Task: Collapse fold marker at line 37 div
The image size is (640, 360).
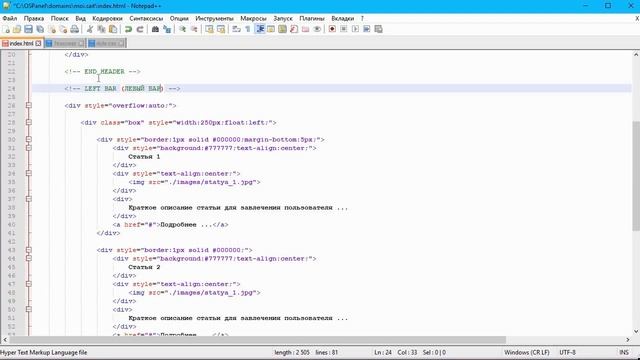Action: point(29,199)
